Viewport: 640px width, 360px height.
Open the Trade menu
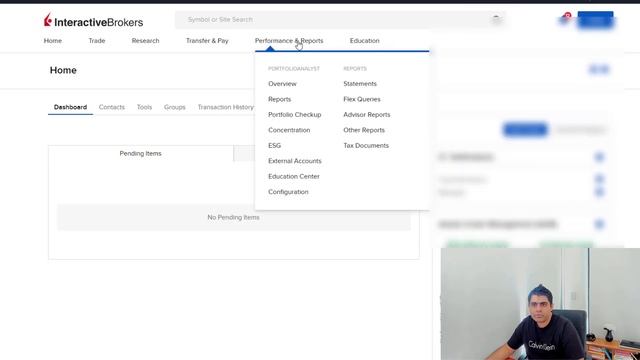97,41
